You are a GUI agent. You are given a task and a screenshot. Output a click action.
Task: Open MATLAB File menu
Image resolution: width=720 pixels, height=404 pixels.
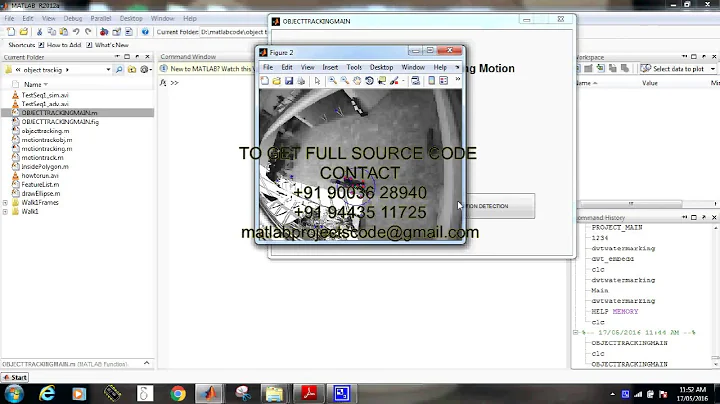click(x=9, y=18)
